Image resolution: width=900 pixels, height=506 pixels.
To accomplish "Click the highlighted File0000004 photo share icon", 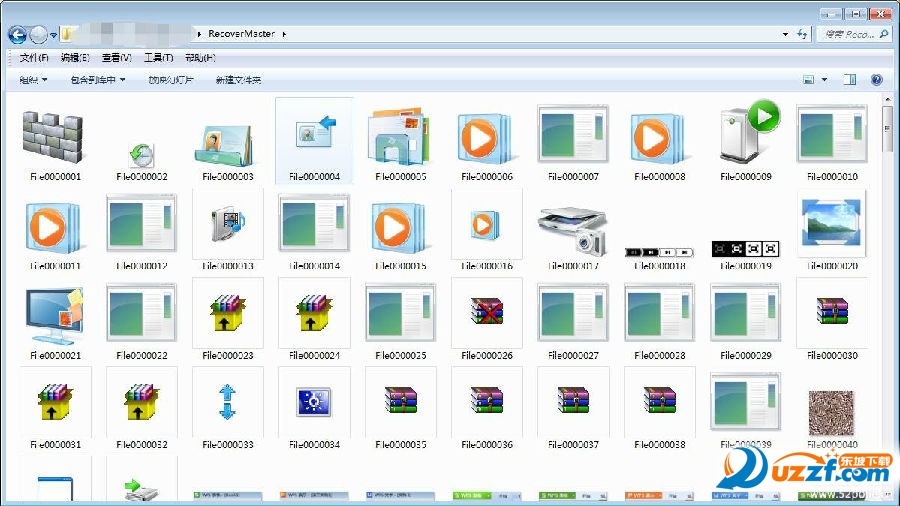I will point(314,133).
